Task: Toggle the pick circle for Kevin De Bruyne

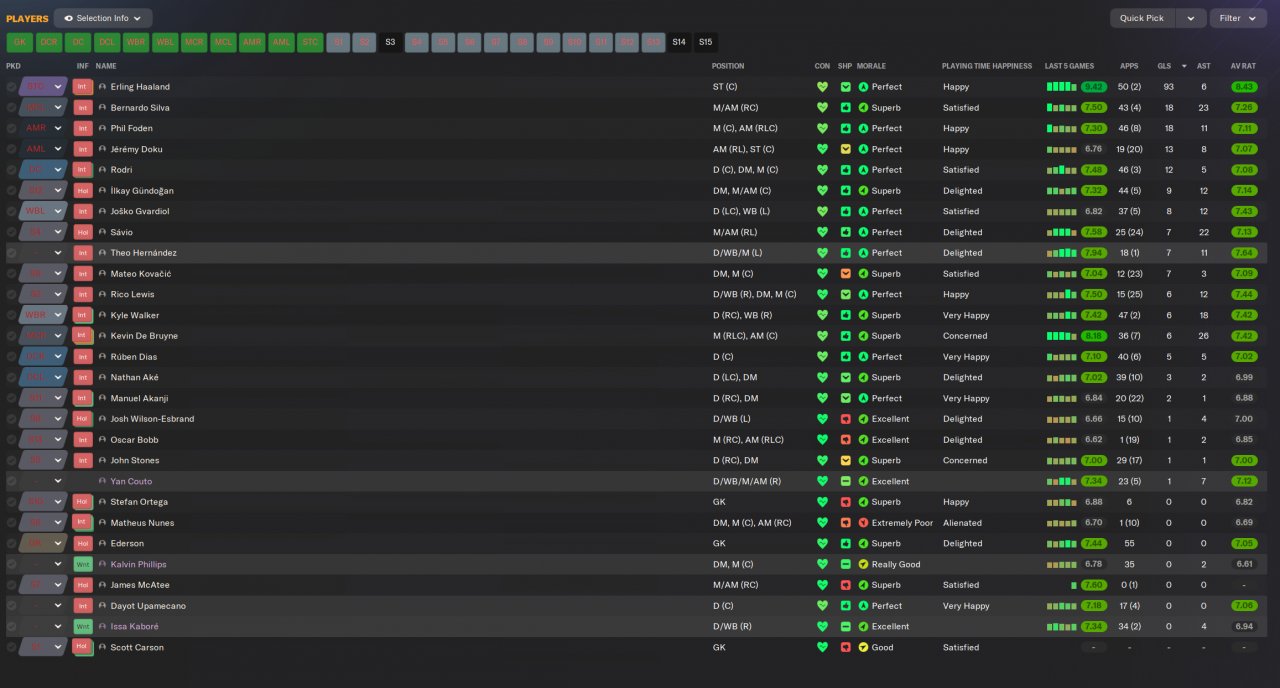Action: pyautogui.click(x=11, y=336)
